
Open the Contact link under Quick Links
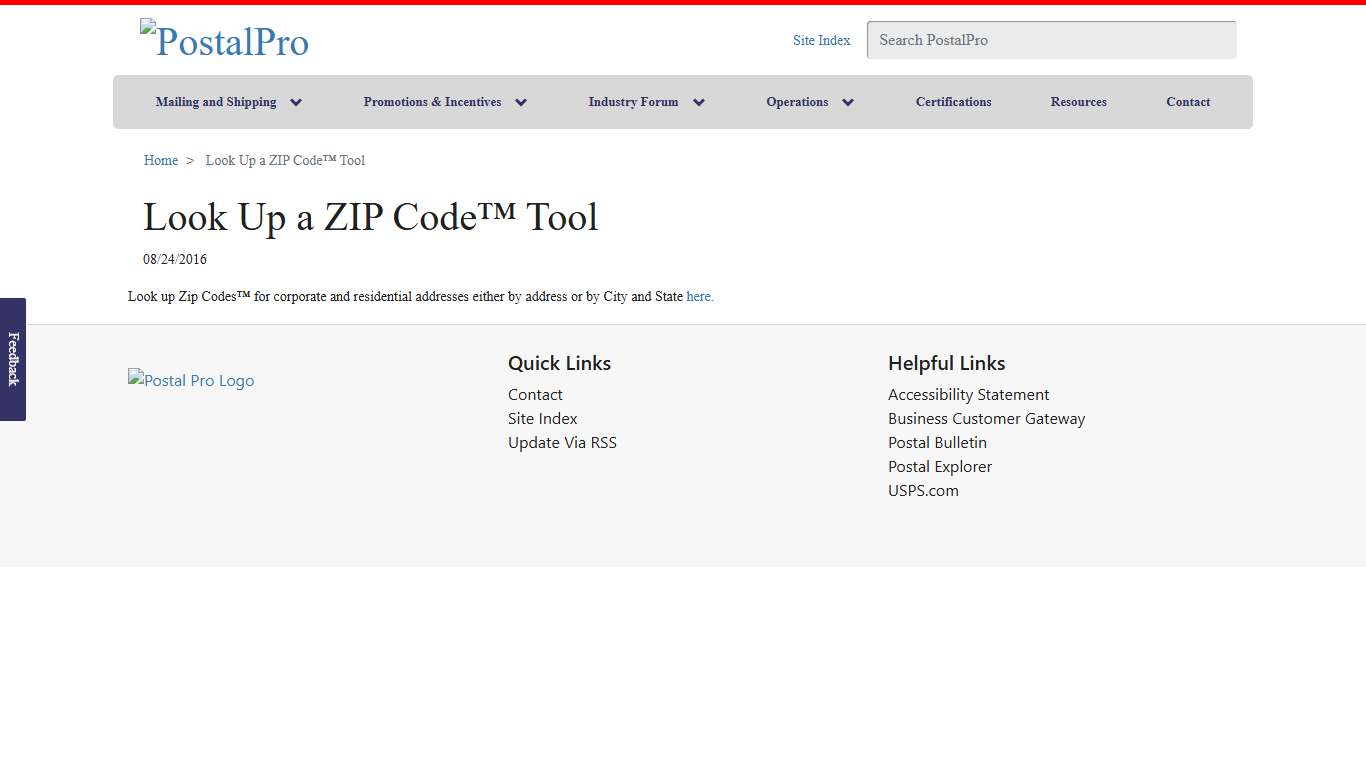534,394
